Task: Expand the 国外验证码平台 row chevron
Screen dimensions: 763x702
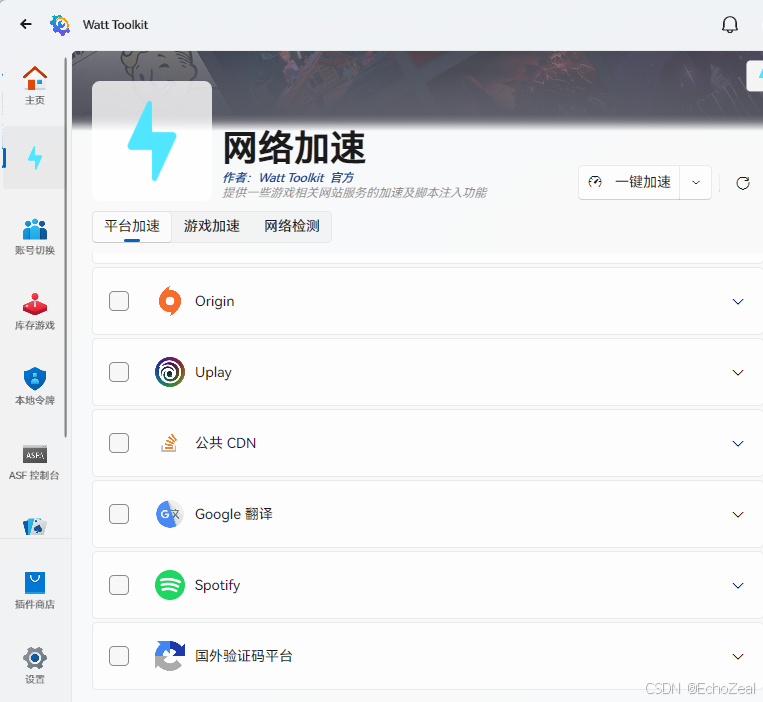Action: tap(738, 657)
